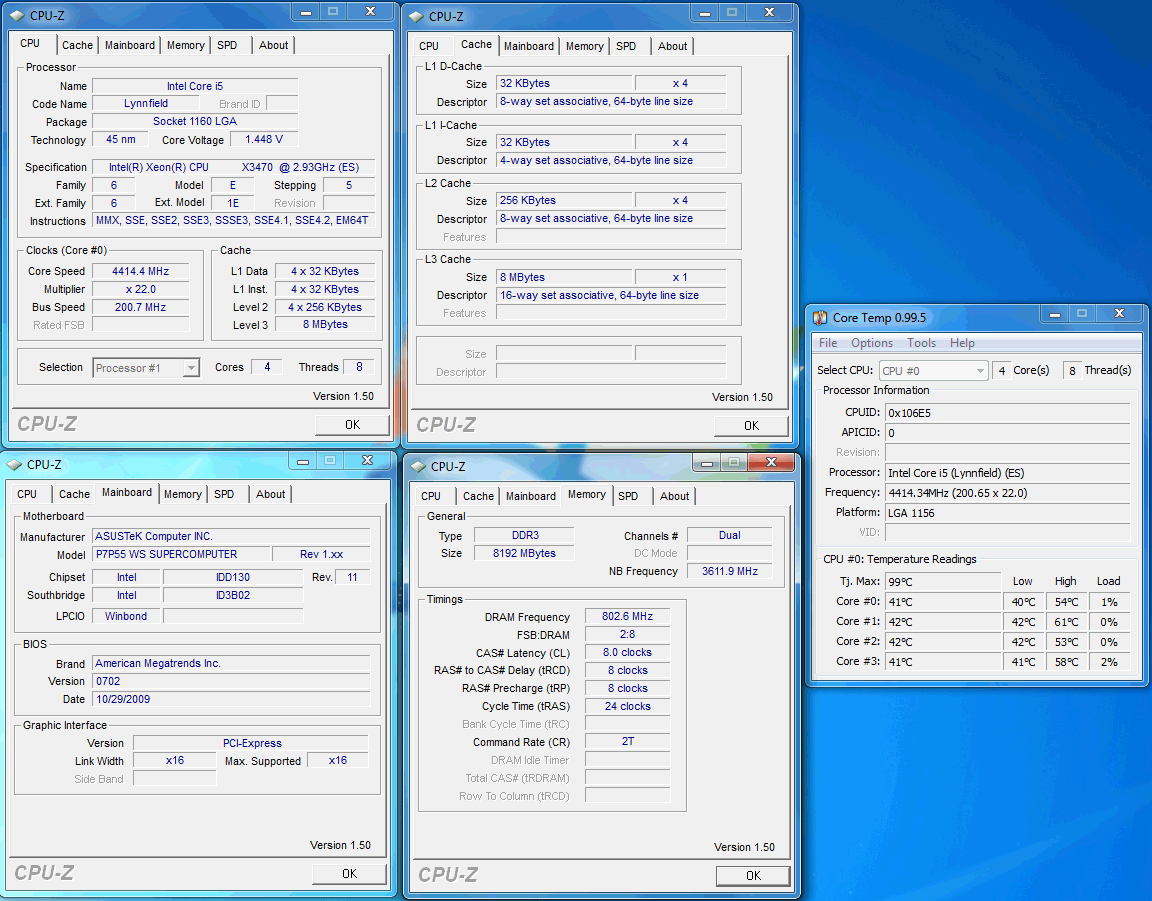The width and height of the screenshot is (1152, 901).
Task: Open About tab in the CPU-Z cache-details window
Action: 672,46
